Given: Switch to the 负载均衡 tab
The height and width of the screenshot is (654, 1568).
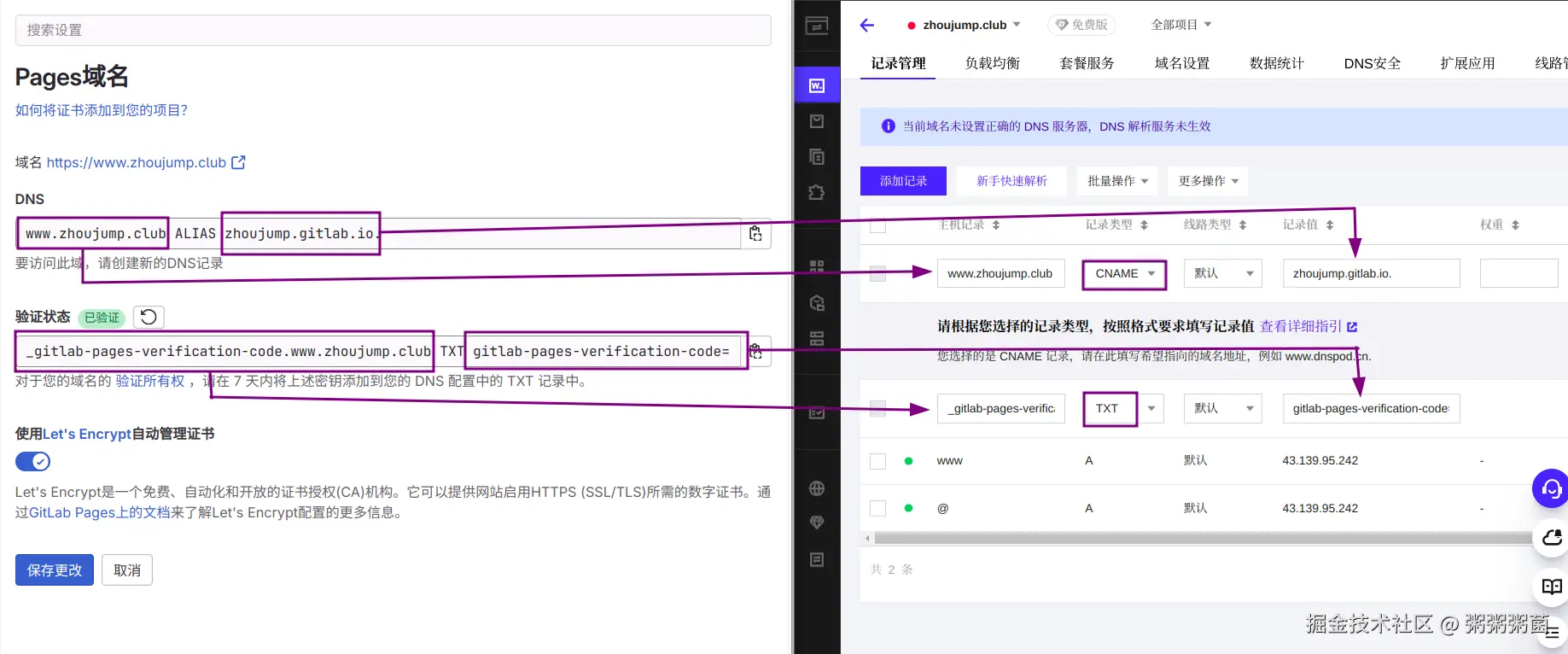Looking at the screenshot, I should pos(992,63).
